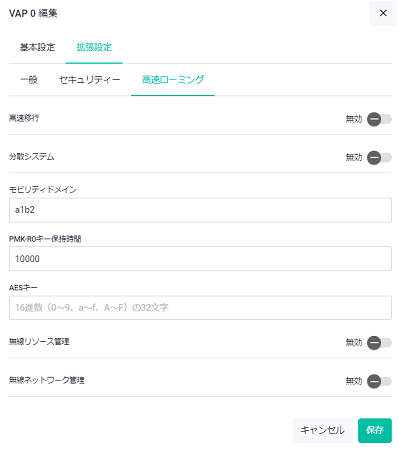Turn on 無線リソース管理 toggle
399x449 pixels.
[x=379, y=342]
